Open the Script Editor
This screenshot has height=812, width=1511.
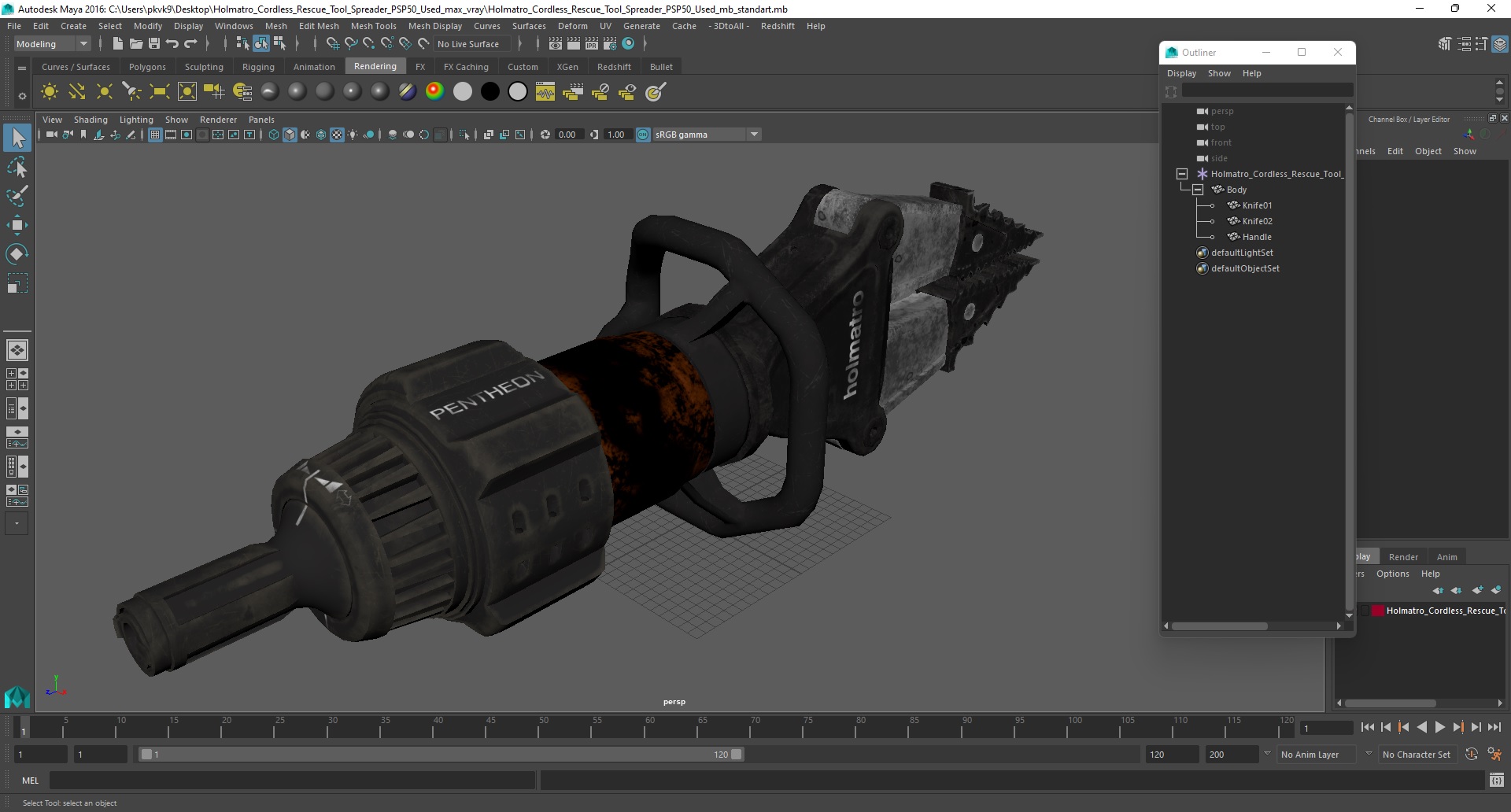[1497, 781]
